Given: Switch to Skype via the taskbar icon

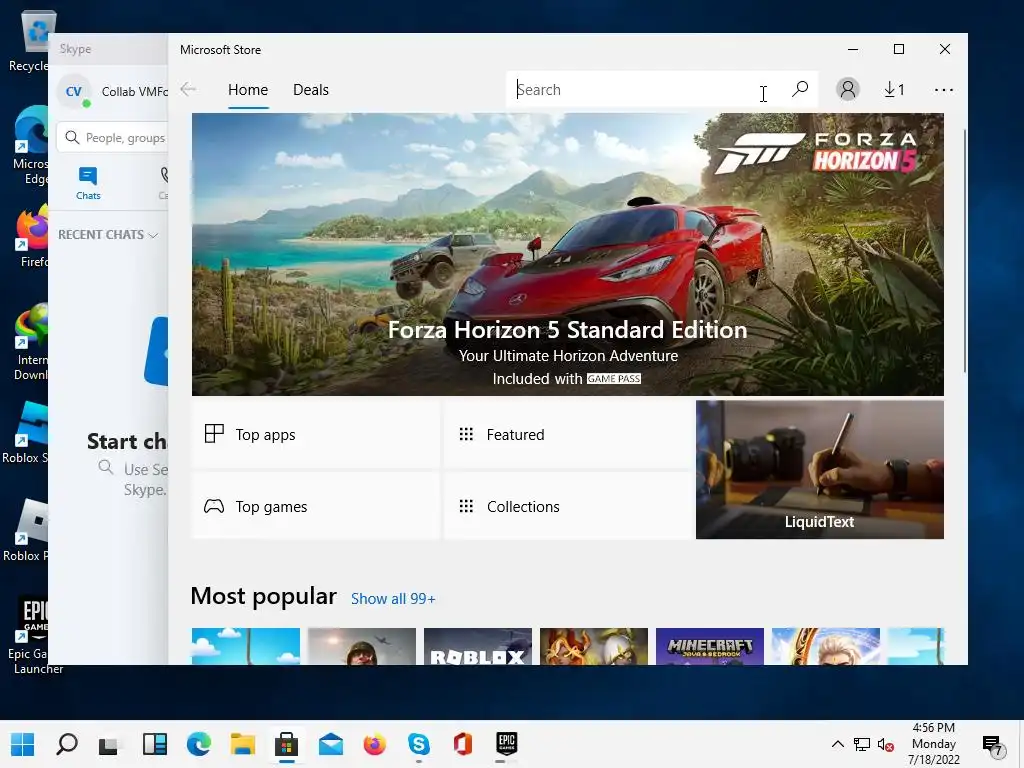Looking at the screenshot, I should pyautogui.click(x=419, y=744).
